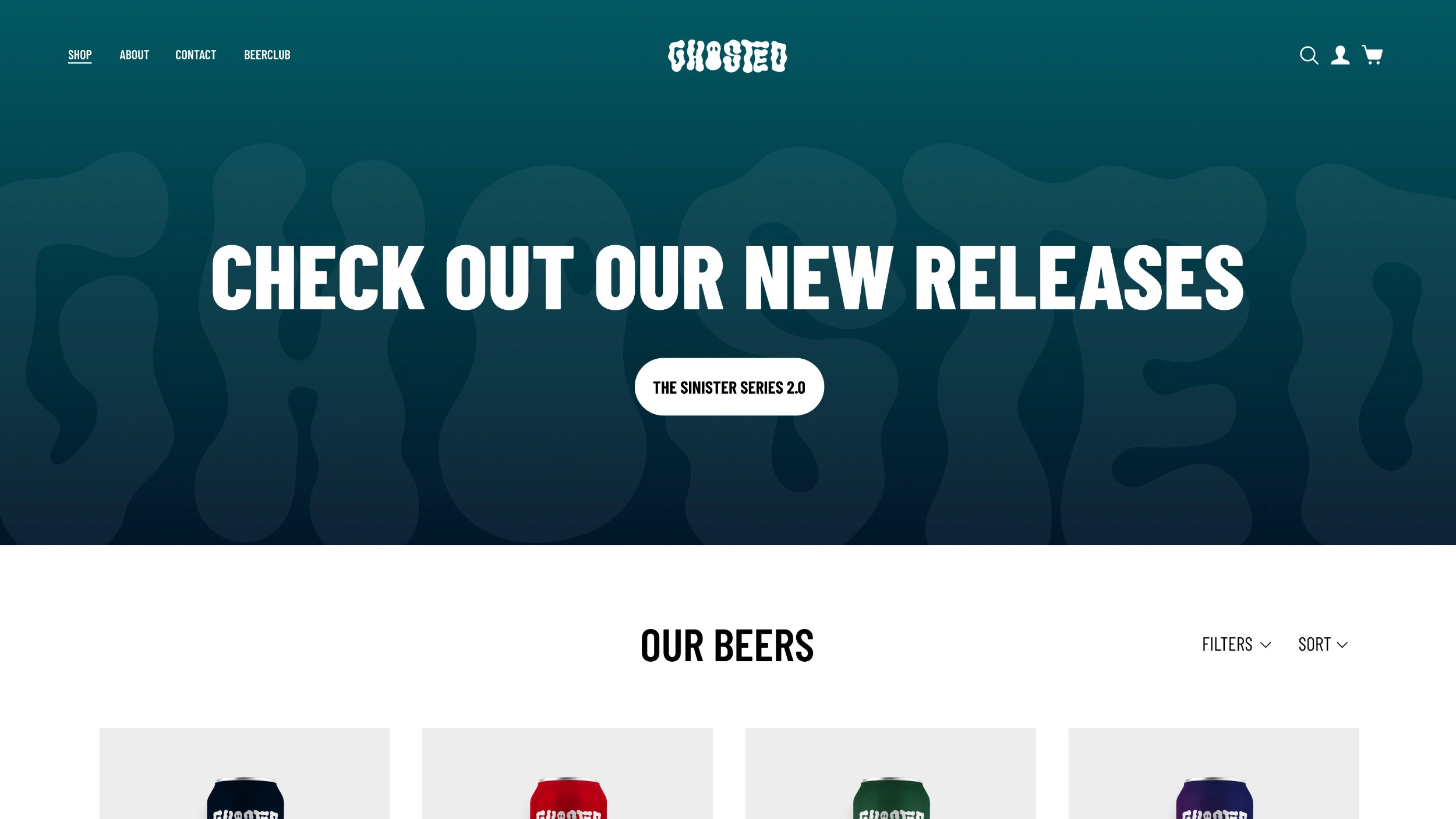Click the chevron next to Filters
The image size is (1456, 819).
pyautogui.click(x=1265, y=645)
